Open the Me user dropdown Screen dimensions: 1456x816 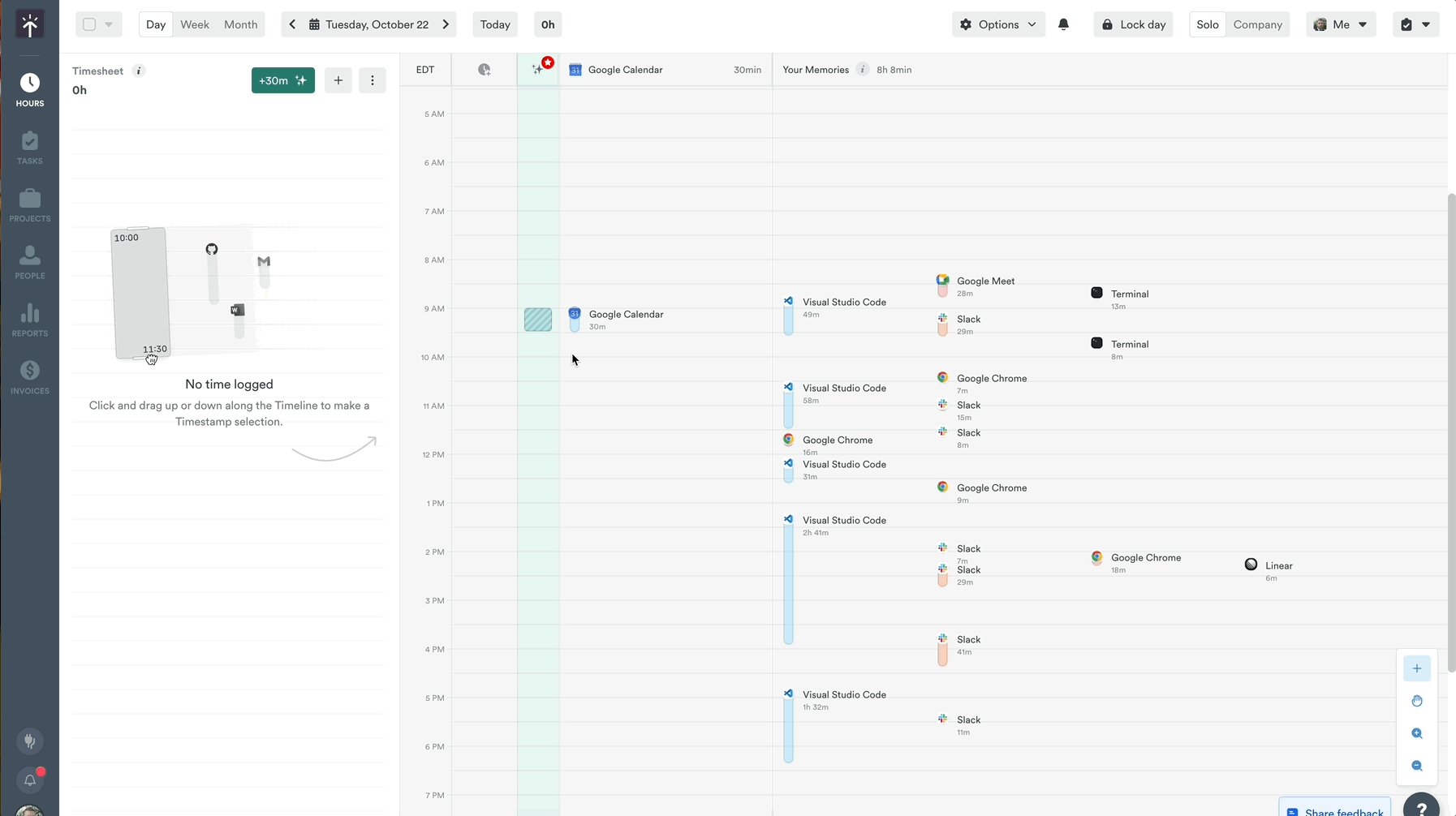pos(1341,24)
